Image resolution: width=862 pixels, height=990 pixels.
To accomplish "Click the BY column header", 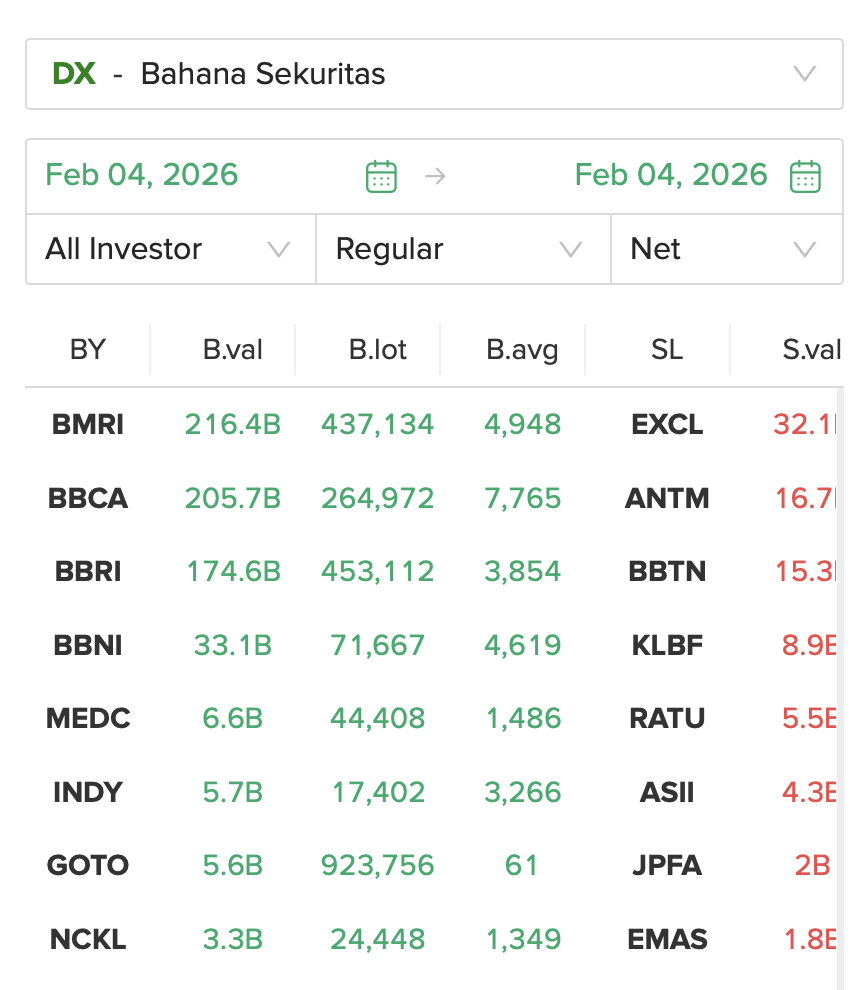I will 88,350.
